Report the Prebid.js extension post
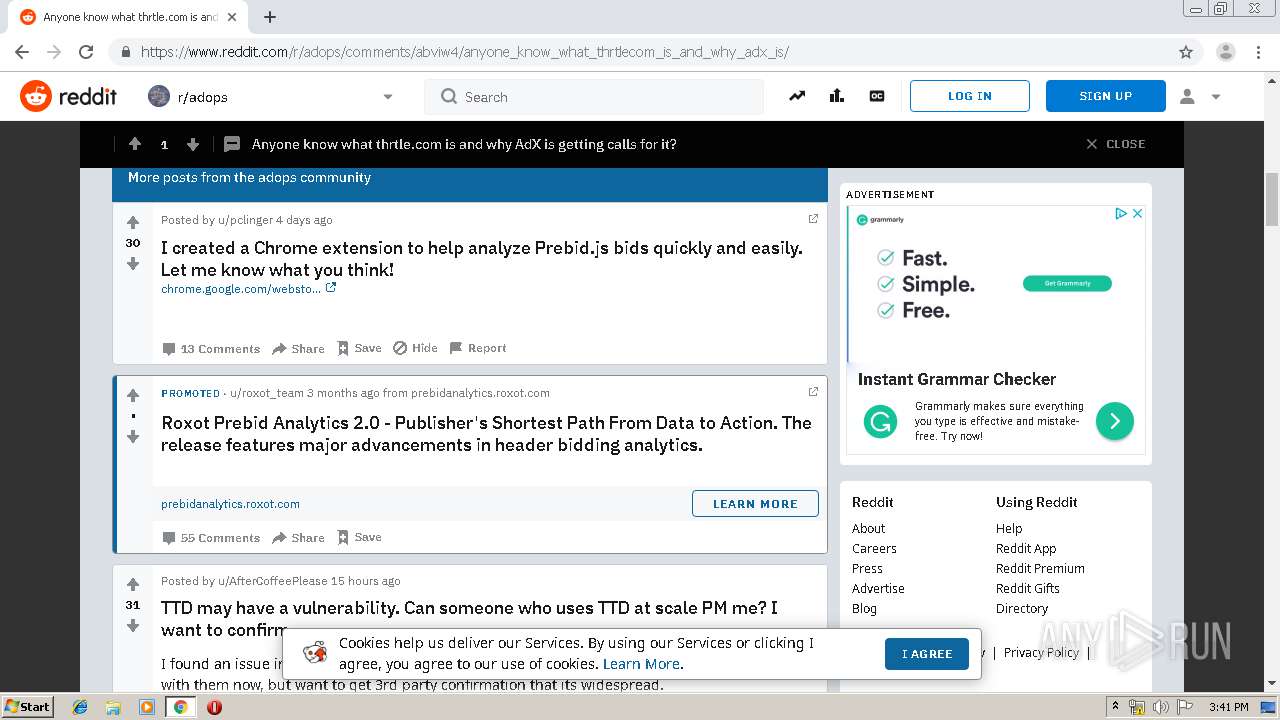This screenshot has height=720, width=1280. [x=478, y=348]
